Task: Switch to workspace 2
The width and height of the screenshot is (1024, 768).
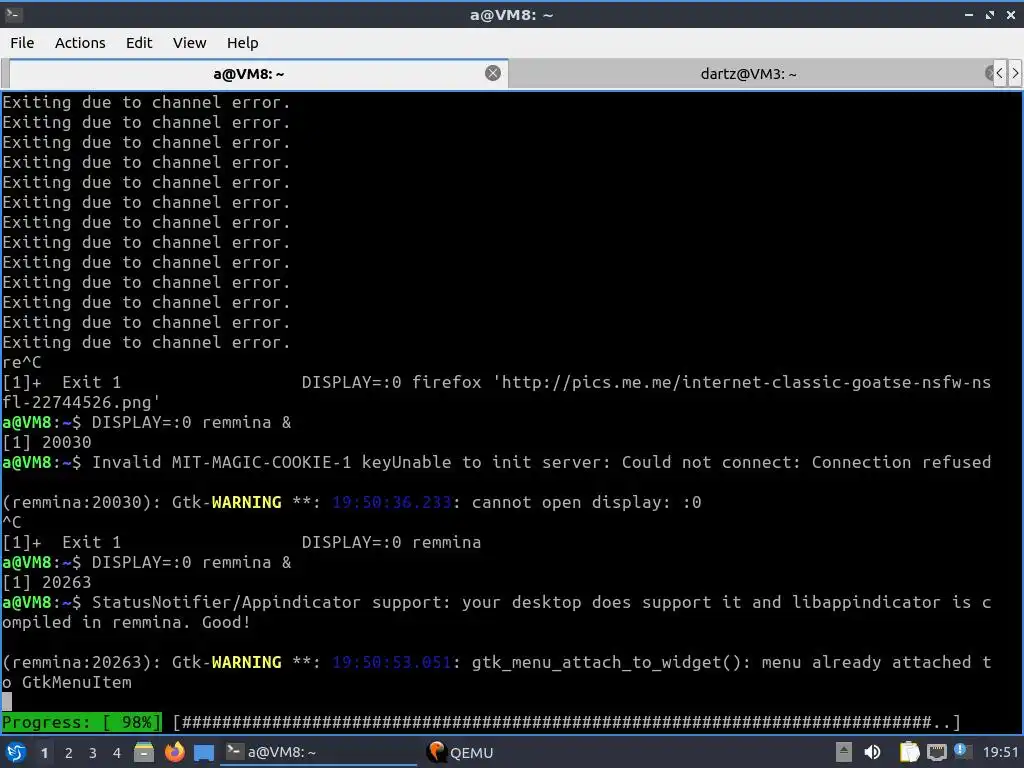Action: tap(69, 753)
